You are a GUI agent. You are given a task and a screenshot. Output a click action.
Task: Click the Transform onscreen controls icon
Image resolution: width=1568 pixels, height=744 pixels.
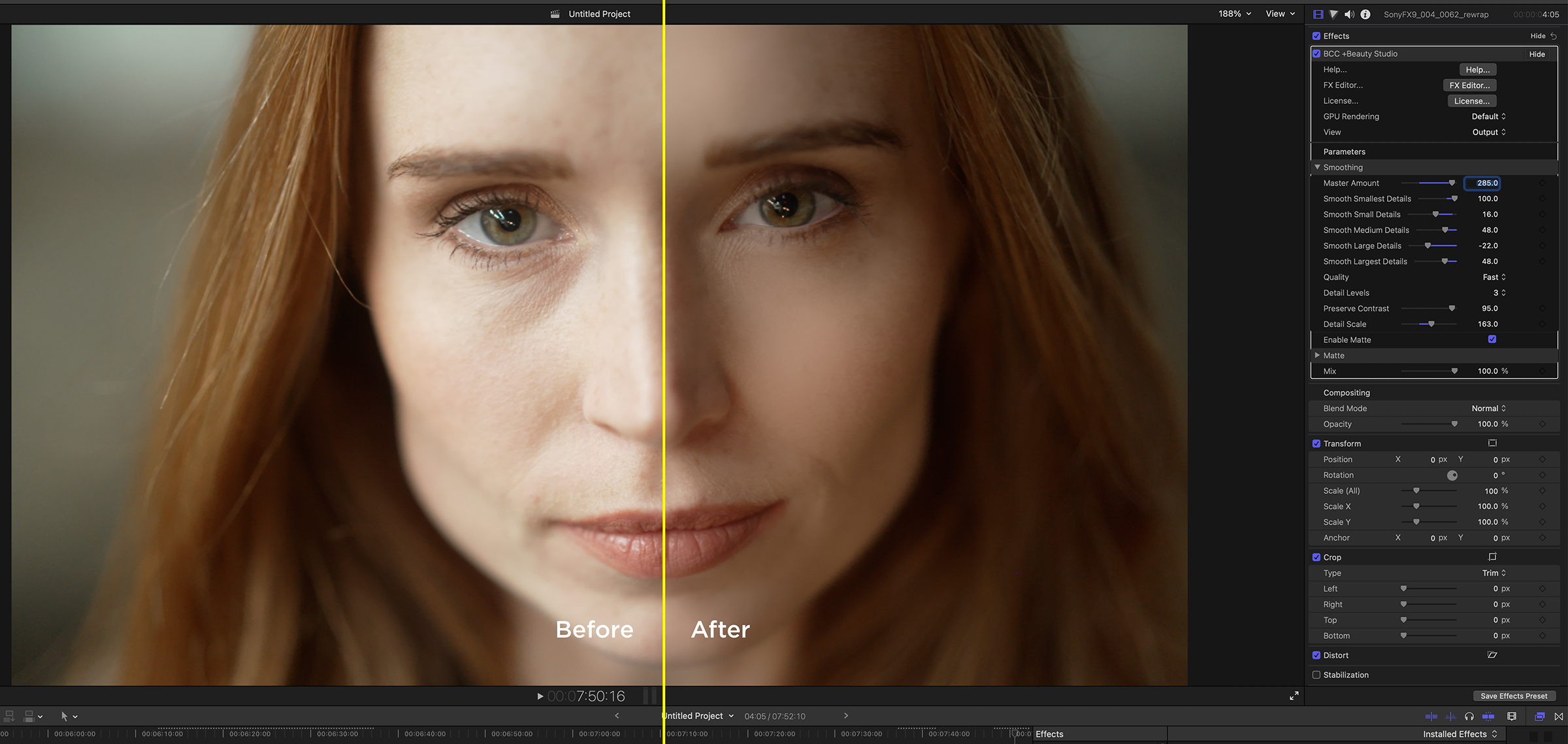pos(1492,444)
